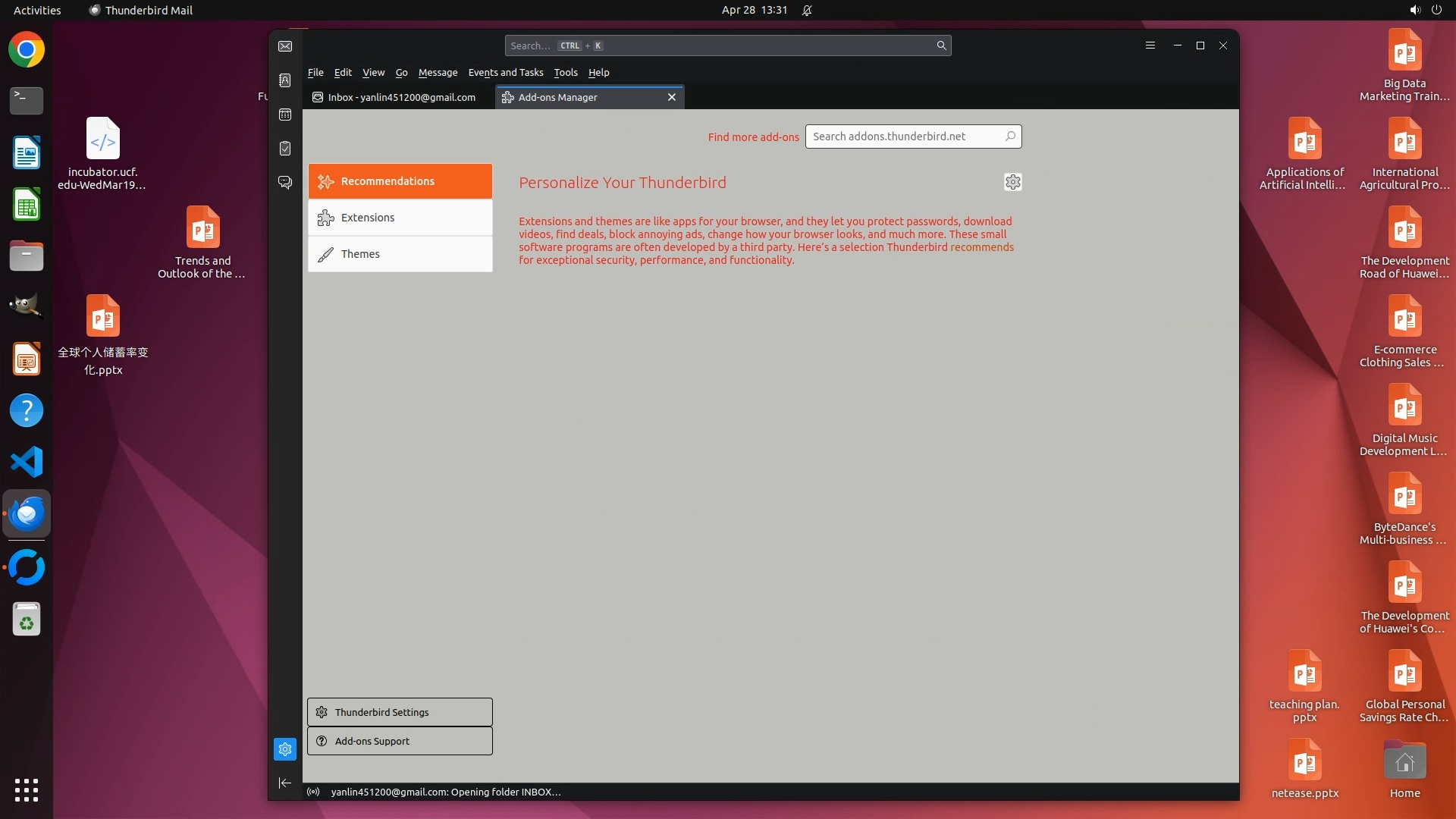The width and height of the screenshot is (1456, 819).
Task: Collapse the spaces toolbar
Action: pos(285,783)
